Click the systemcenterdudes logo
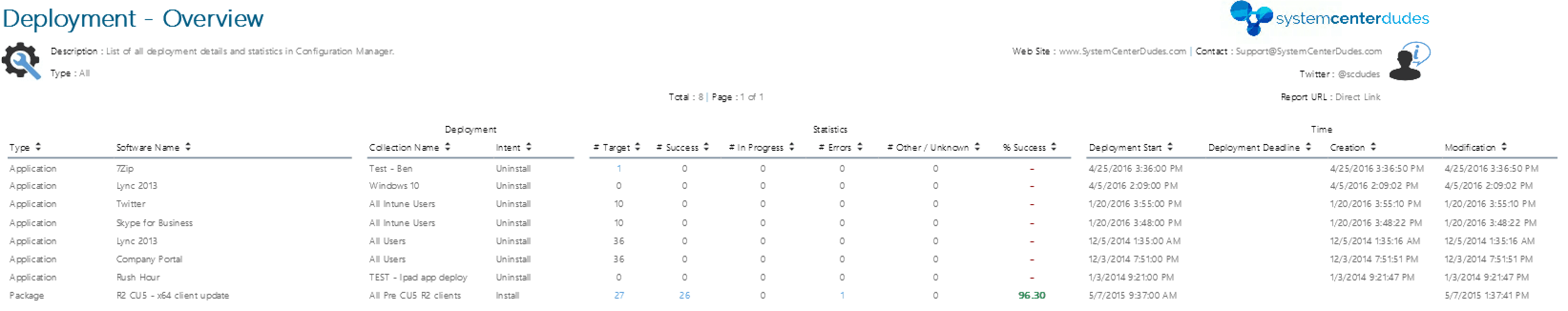The height and width of the screenshot is (311, 1568). pyautogui.click(x=1329, y=18)
